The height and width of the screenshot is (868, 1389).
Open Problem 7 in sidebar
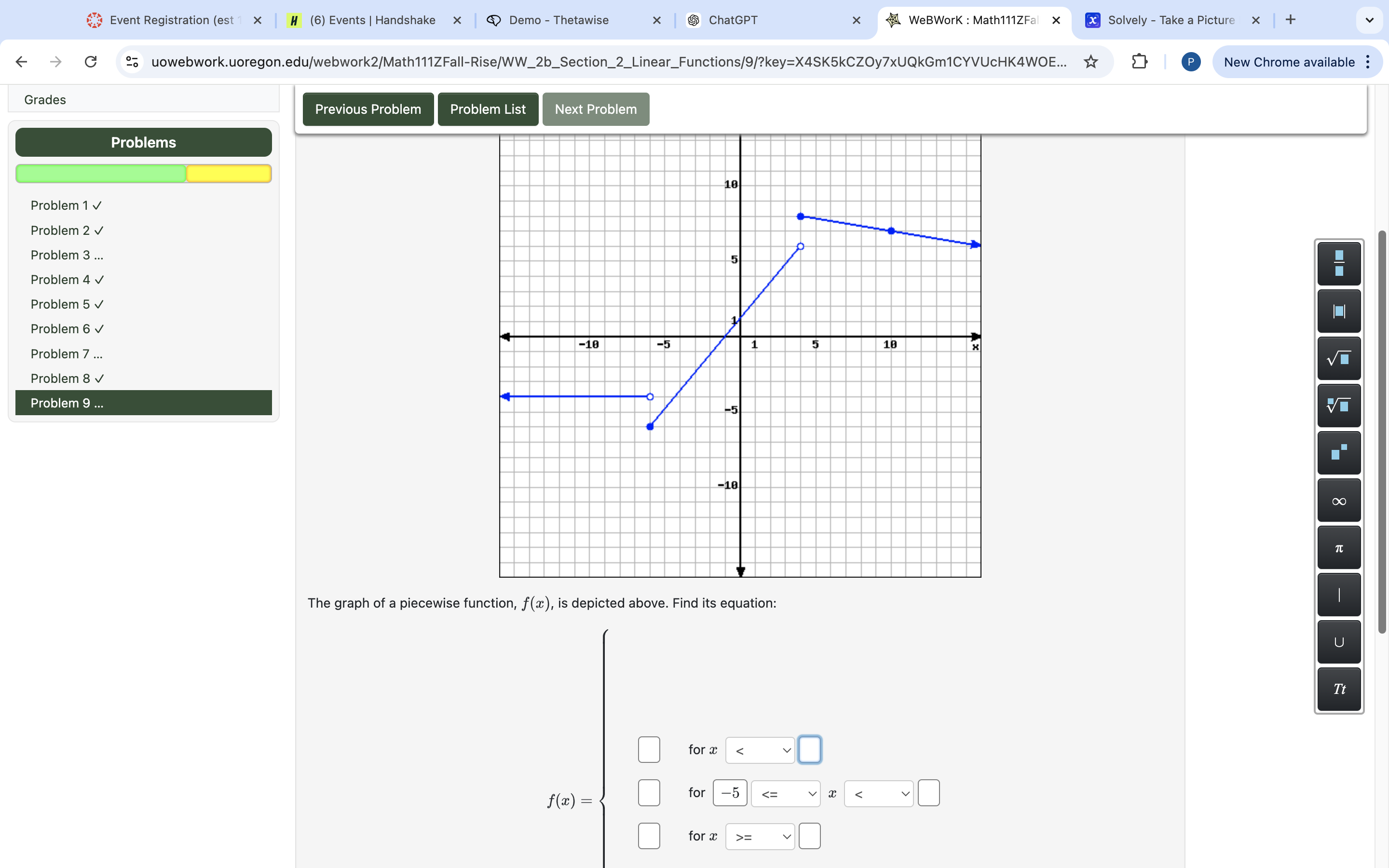point(67,353)
